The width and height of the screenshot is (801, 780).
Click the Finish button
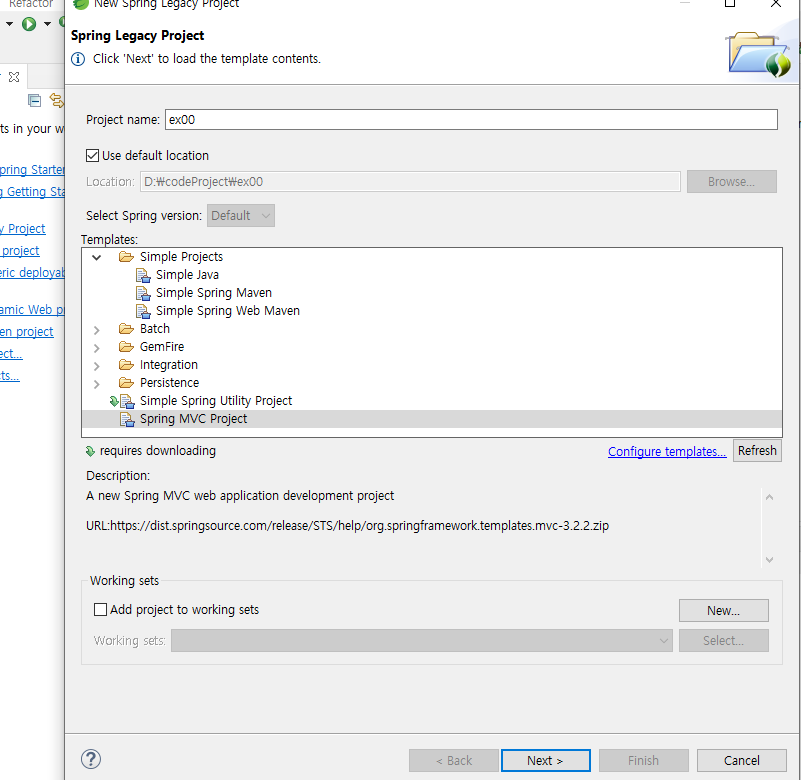pyautogui.click(x=644, y=761)
